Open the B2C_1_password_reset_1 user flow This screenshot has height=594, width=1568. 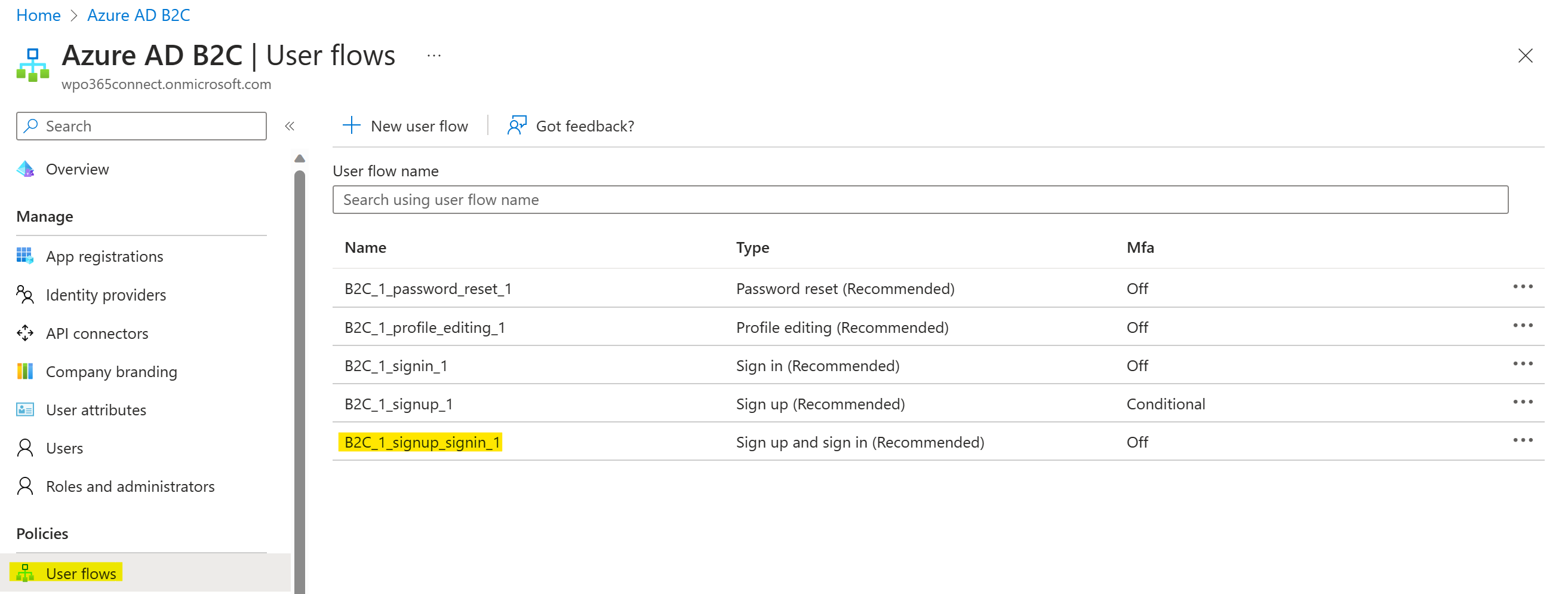[428, 288]
